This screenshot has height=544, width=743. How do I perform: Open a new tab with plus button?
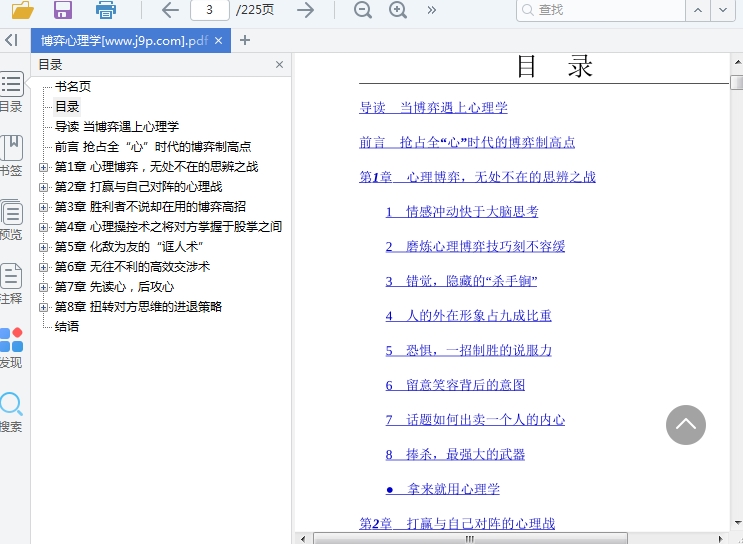tap(245, 41)
